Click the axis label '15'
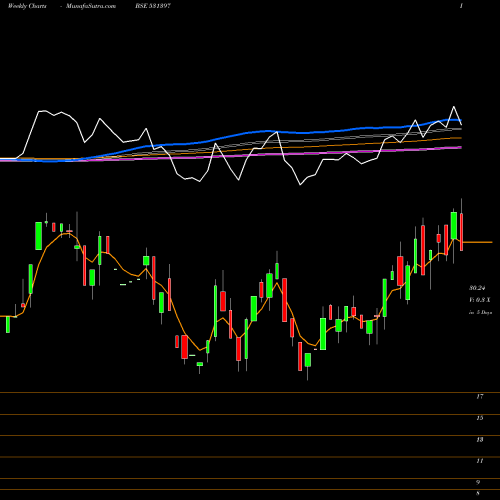This screenshot has width=500, height=500. 480,418
